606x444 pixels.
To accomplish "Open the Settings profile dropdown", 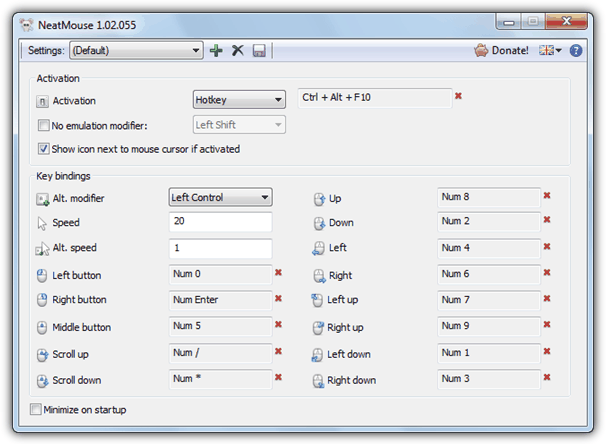I will pyautogui.click(x=135, y=50).
